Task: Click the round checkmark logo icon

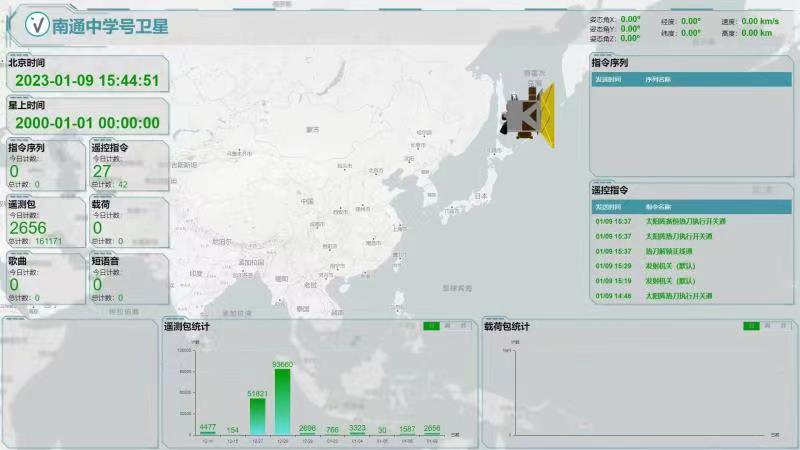Action: coord(37,25)
